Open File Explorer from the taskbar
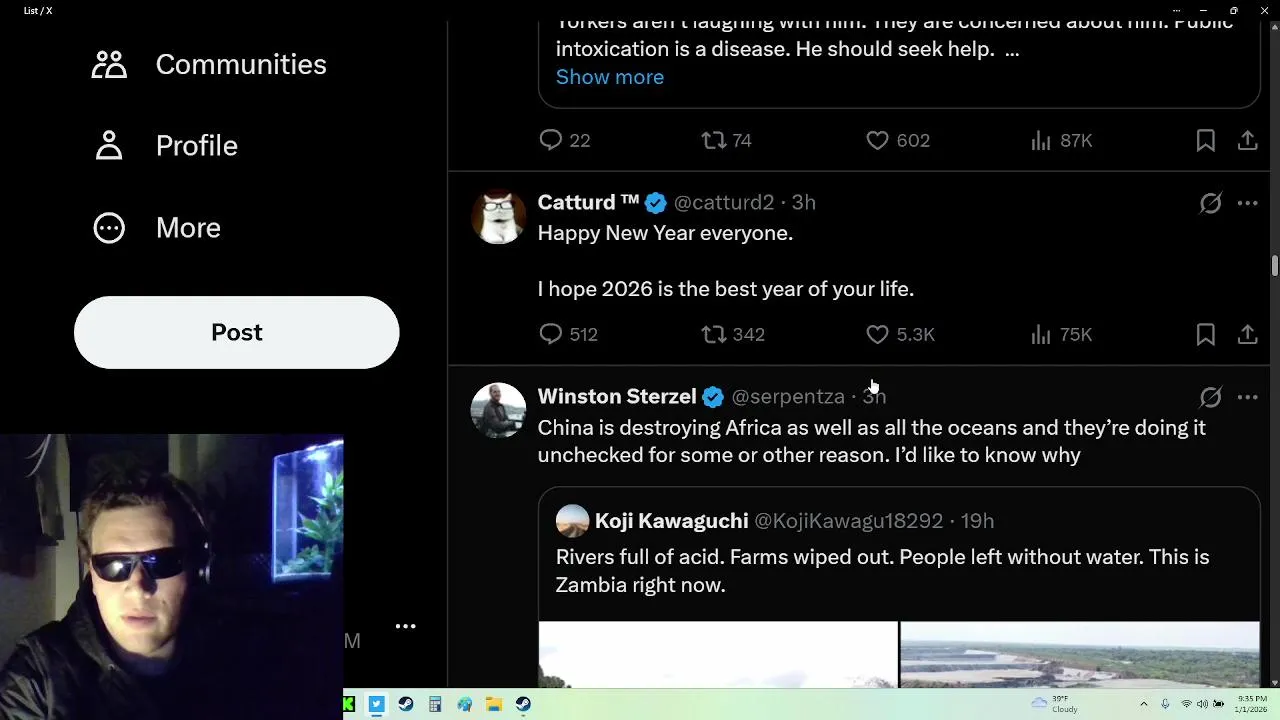 (493, 704)
